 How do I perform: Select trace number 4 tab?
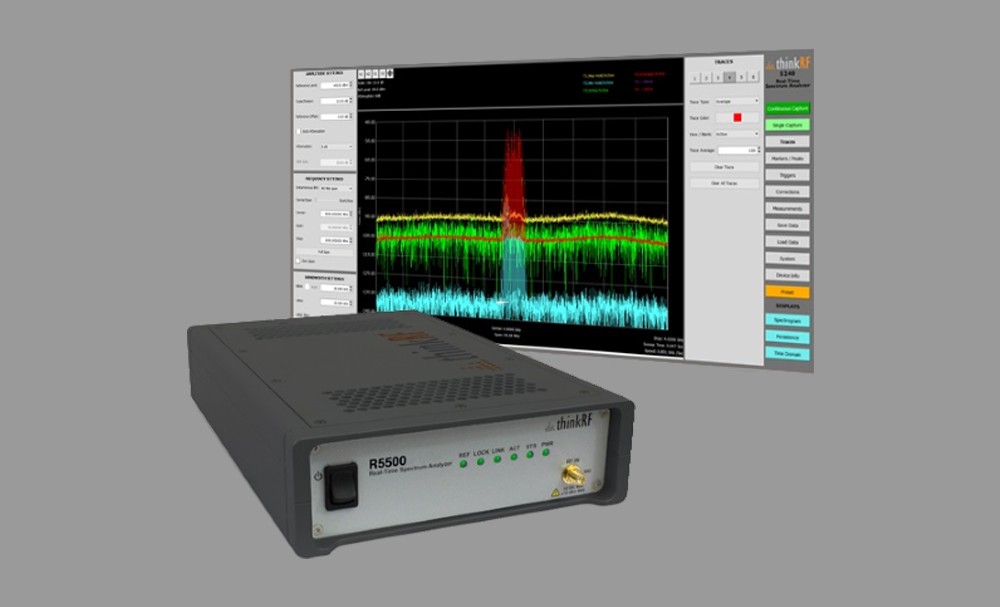coord(729,76)
